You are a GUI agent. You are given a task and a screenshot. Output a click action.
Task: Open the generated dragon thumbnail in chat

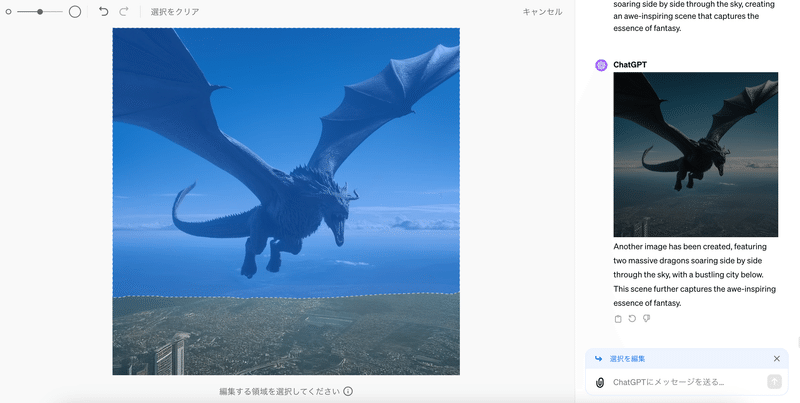click(695, 155)
